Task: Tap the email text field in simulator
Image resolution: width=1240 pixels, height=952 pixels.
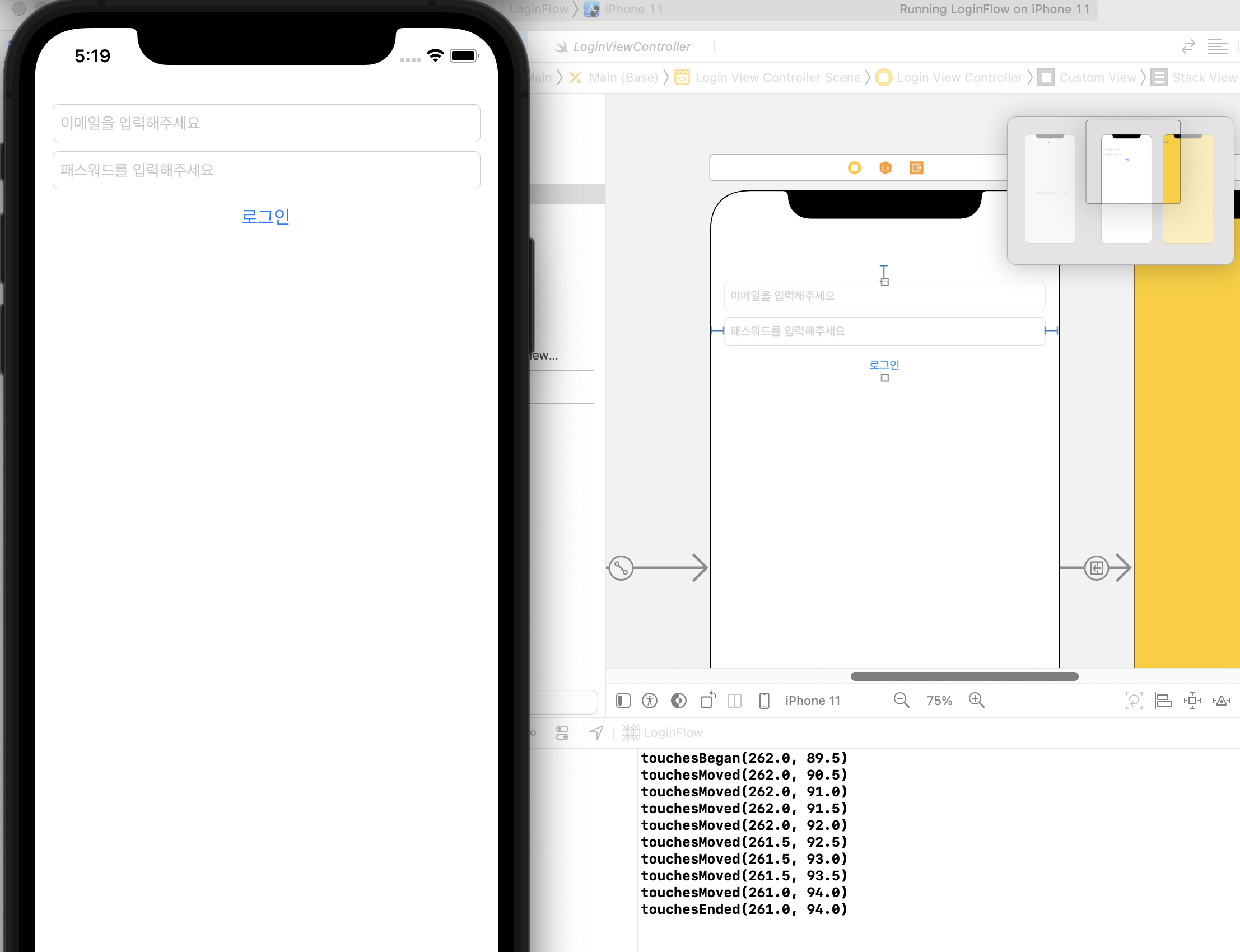Action: coord(267,123)
